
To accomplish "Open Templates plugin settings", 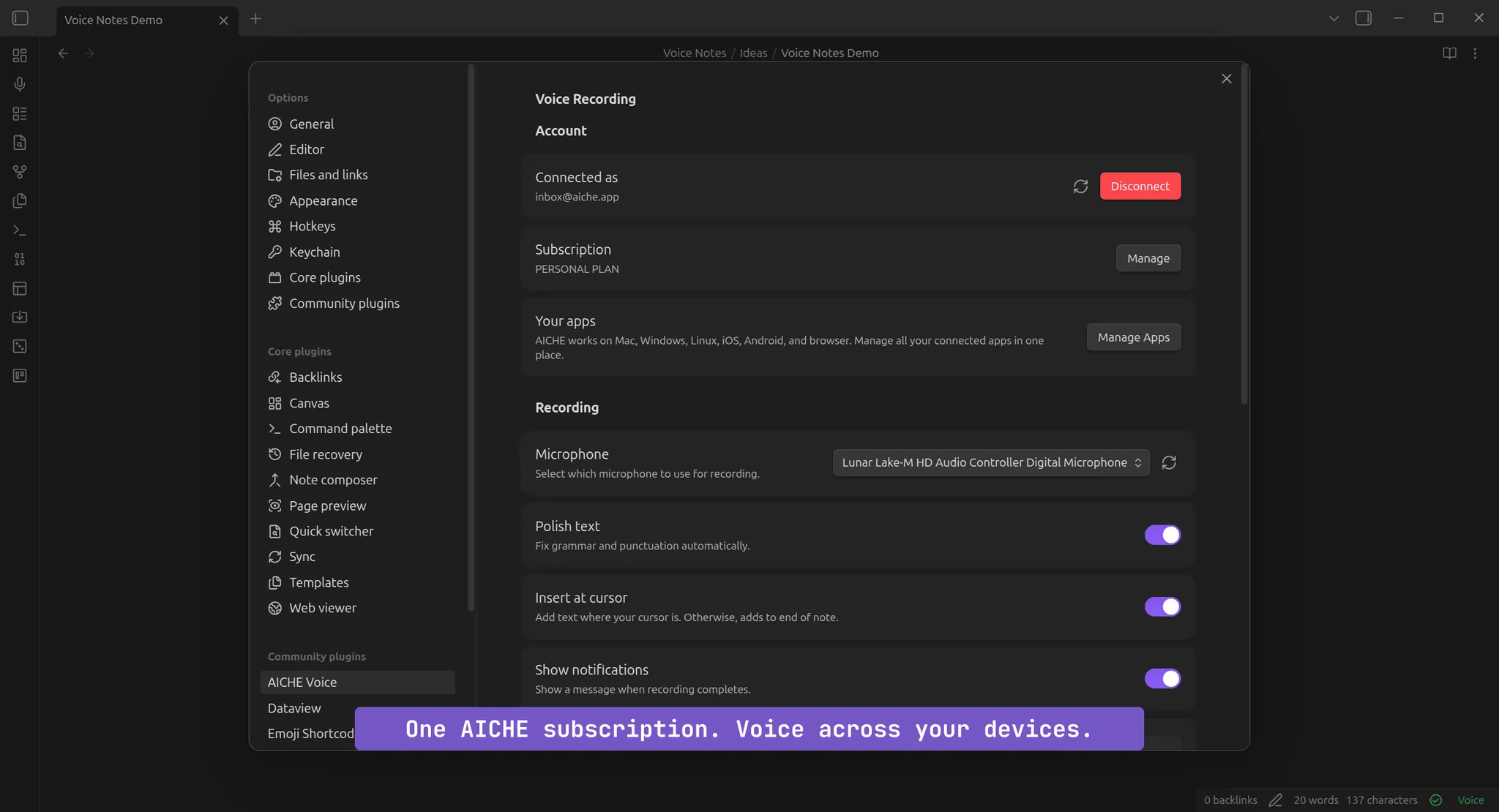I will (x=357, y=582).
